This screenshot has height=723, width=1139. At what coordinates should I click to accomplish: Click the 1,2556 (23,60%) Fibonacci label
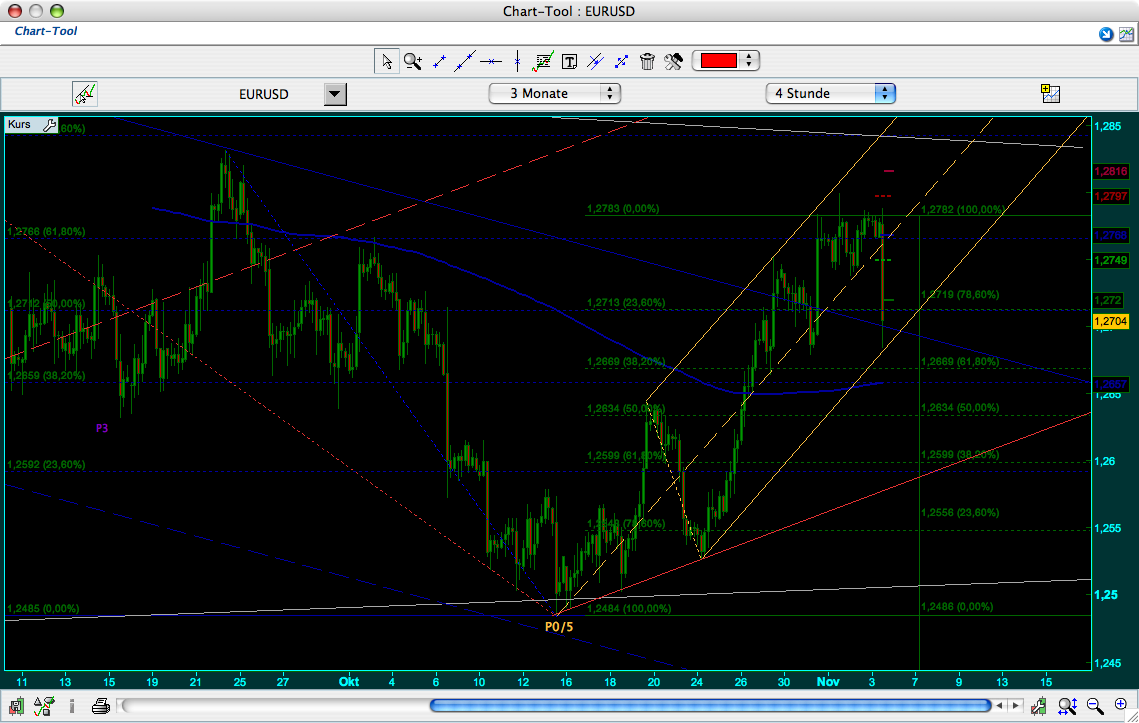pos(960,512)
